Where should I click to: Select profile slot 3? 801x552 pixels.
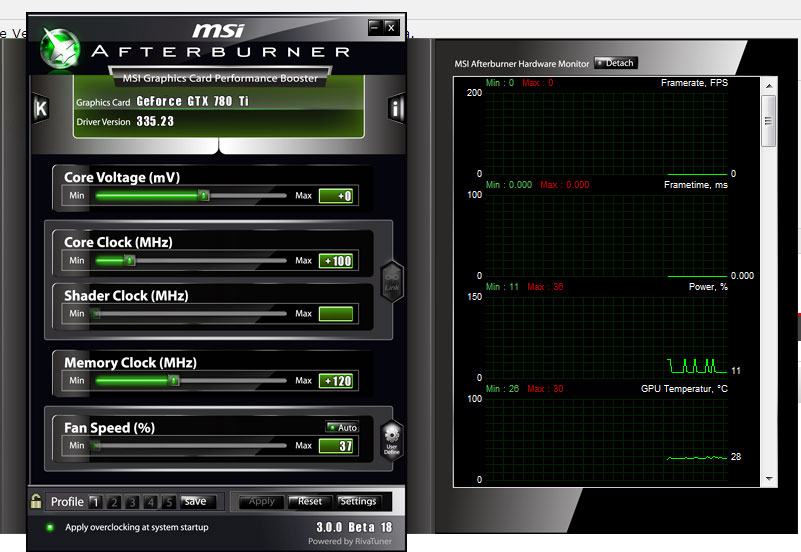coord(132,501)
